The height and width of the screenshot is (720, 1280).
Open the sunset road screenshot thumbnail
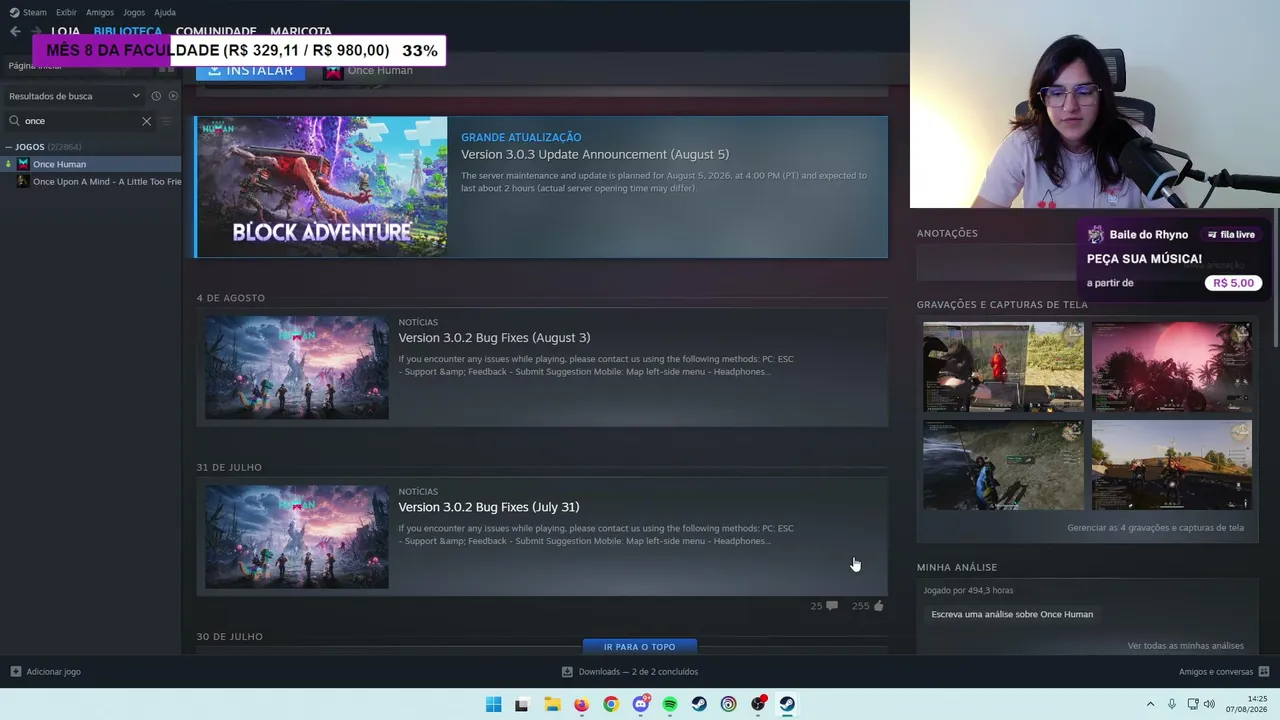[x=1171, y=465]
